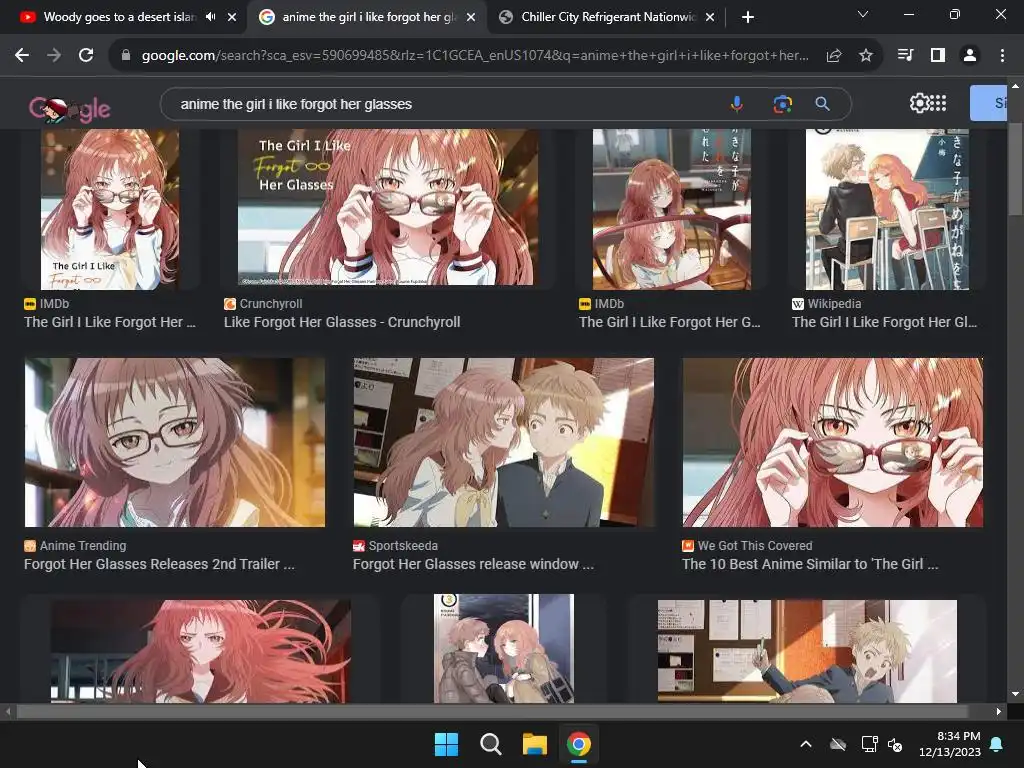Go back to the previous page
Viewport: 1024px width, 768px height.
22,56
